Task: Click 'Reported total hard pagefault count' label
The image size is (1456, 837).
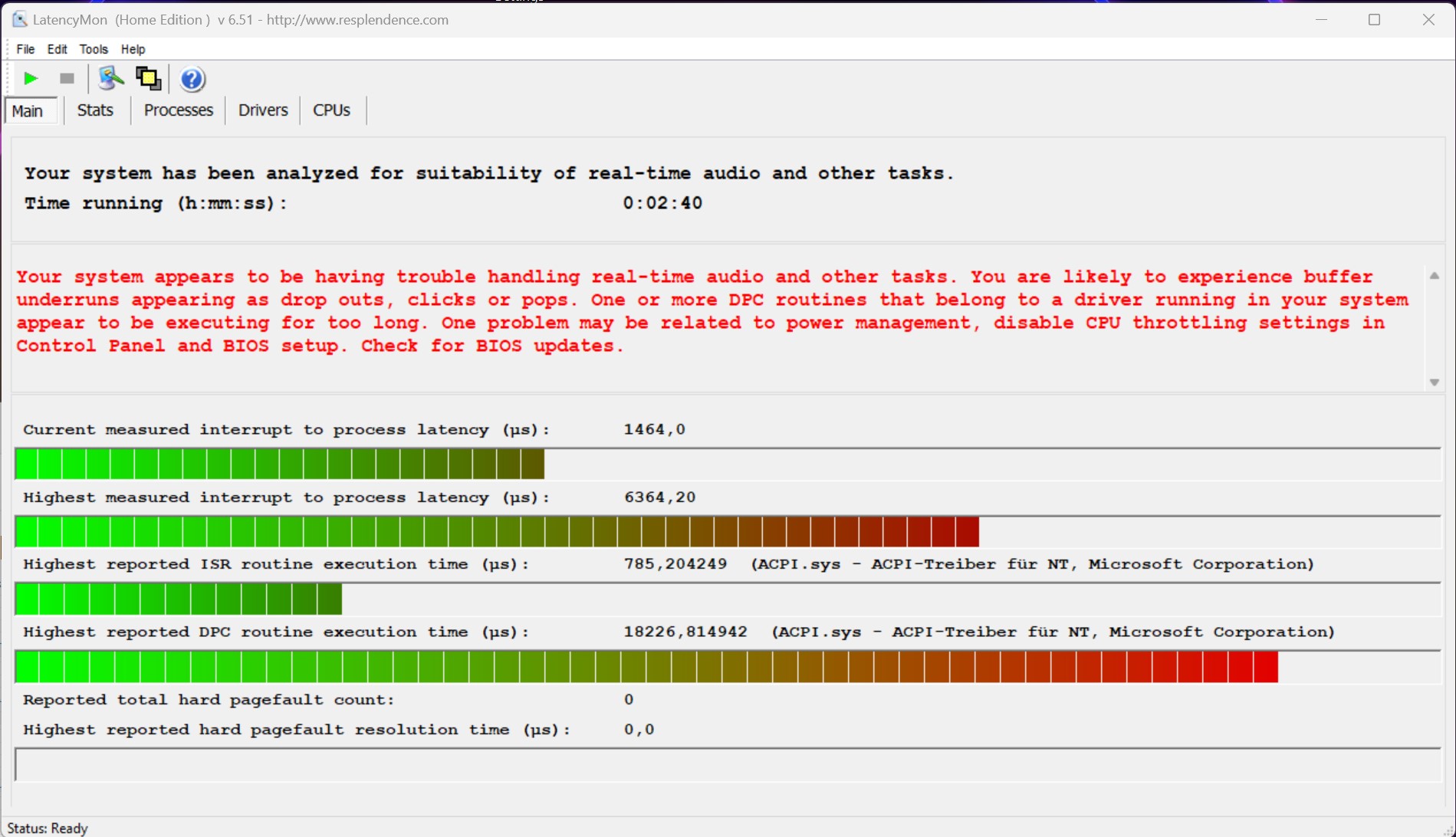Action: [209, 700]
